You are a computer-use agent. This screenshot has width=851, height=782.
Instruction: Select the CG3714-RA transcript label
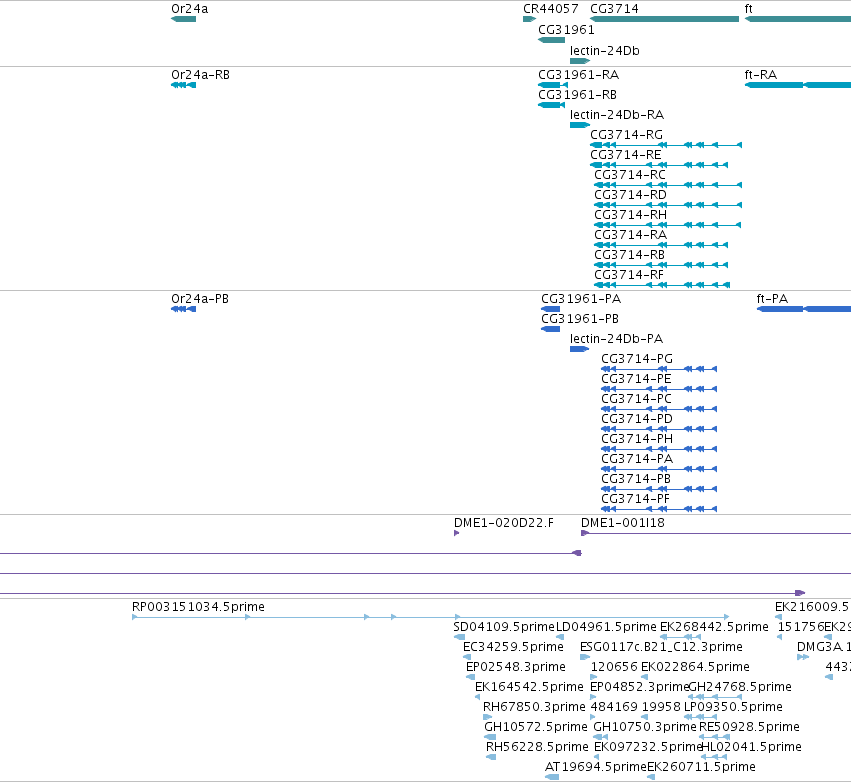tap(630, 236)
